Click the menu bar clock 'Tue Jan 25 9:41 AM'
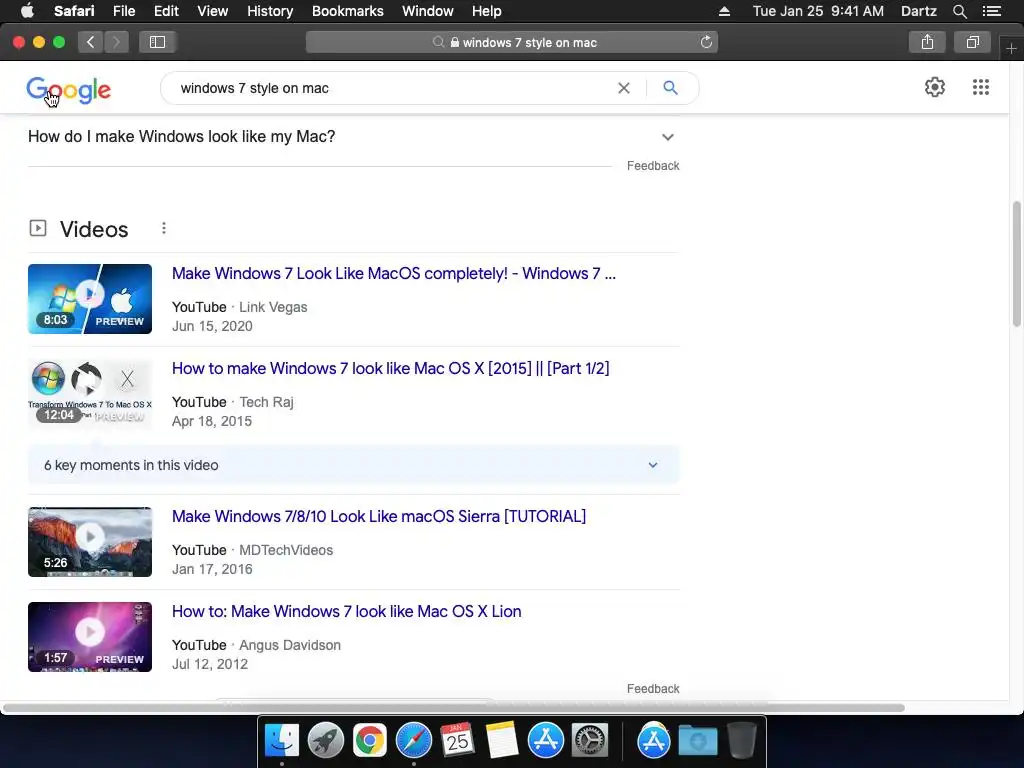The image size is (1024, 768). (x=818, y=11)
